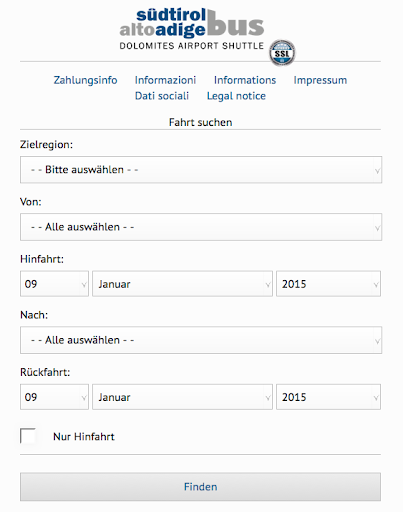Open the Hinfahrt year 2015 dropdown

coord(328,284)
